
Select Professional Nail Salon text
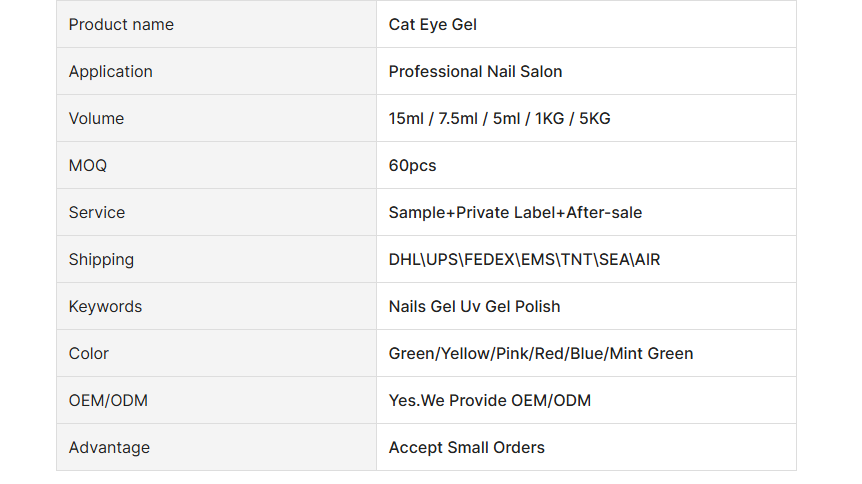tap(475, 72)
